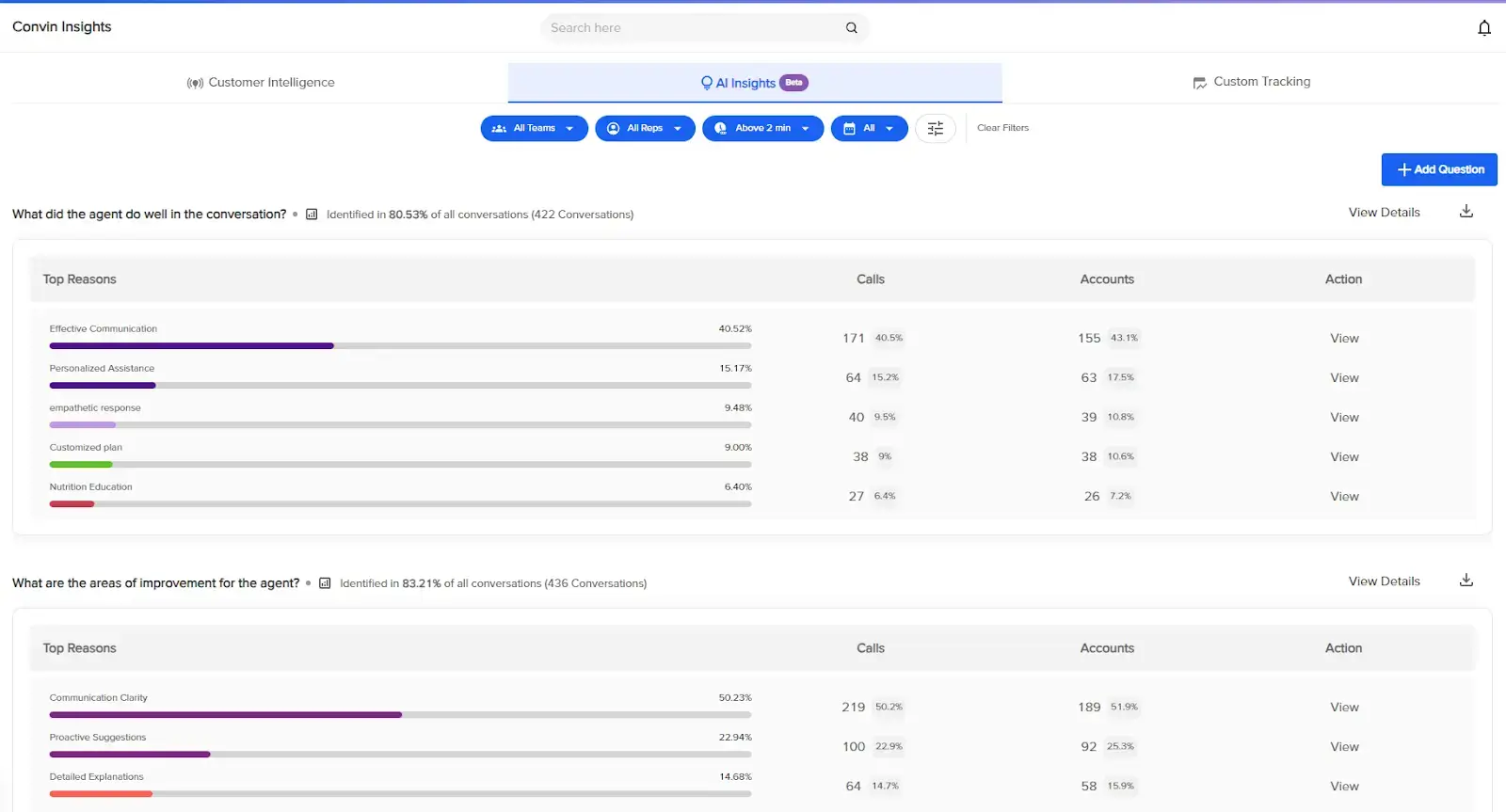Screen dimensions: 1506x812
Task: Click chart icon beside 'areas of improvement' question
Action: click(325, 583)
